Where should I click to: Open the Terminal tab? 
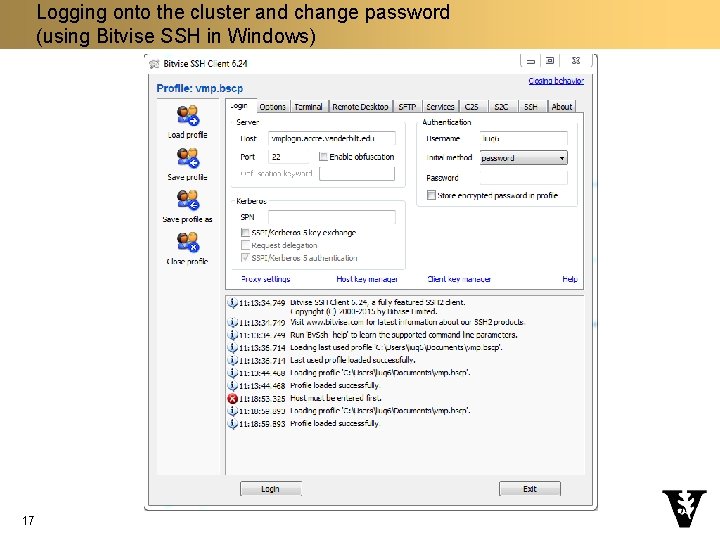pyautogui.click(x=309, y=107)
